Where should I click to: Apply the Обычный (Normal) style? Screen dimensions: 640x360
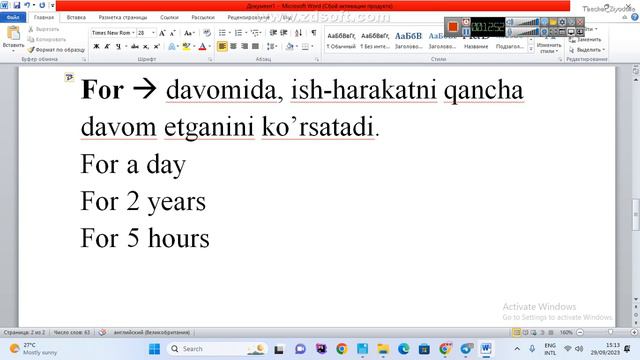click(341, 40)
